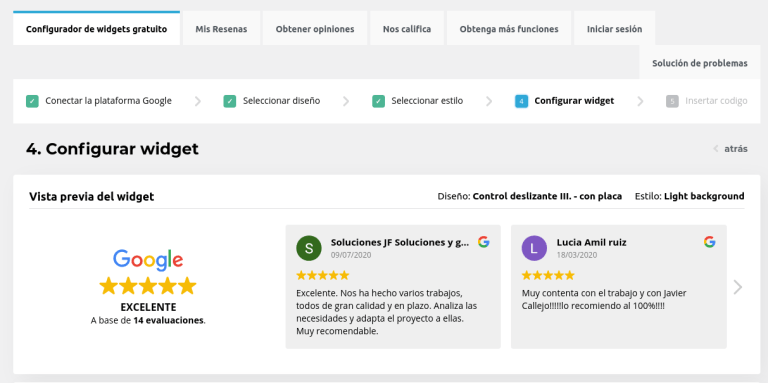Click reviewer name Soluciones JF Soluciones y g...
The height and width of the screenshot is (383, 768).
click(x=400, y=242)
